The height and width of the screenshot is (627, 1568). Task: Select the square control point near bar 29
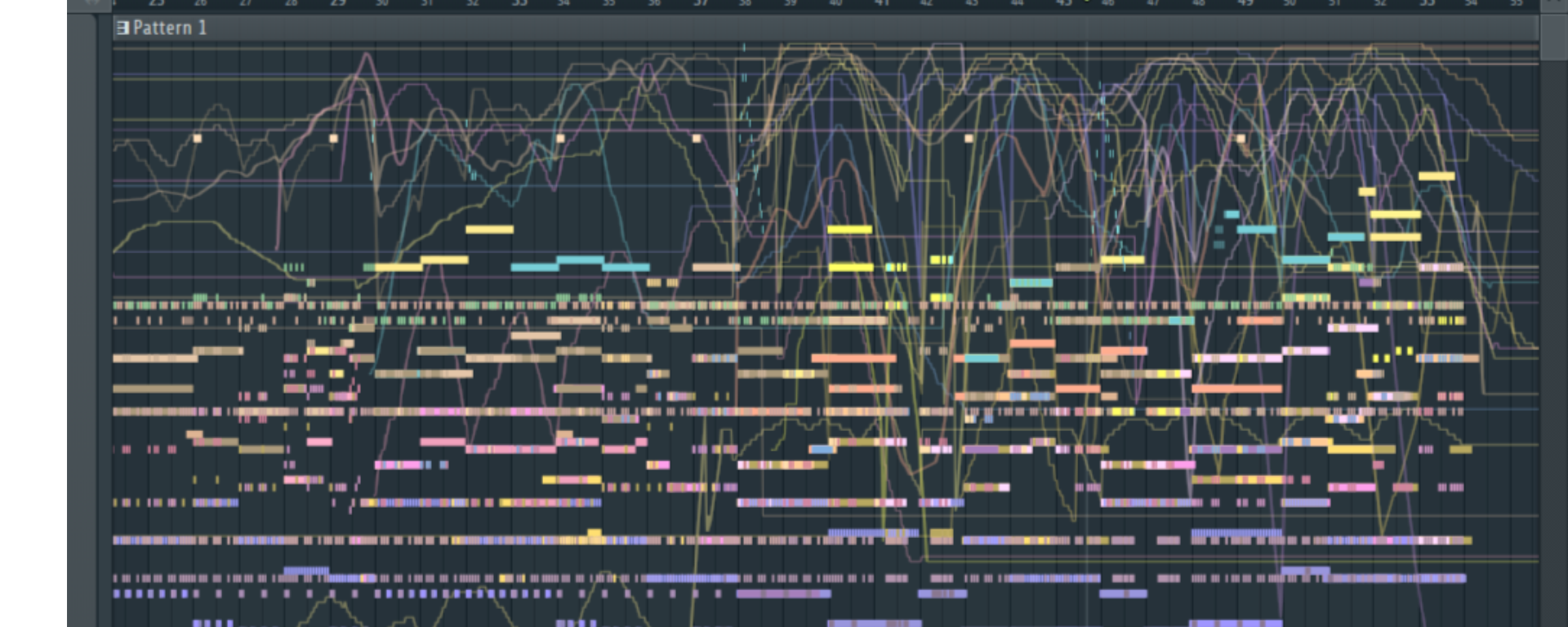click(333, 139)
